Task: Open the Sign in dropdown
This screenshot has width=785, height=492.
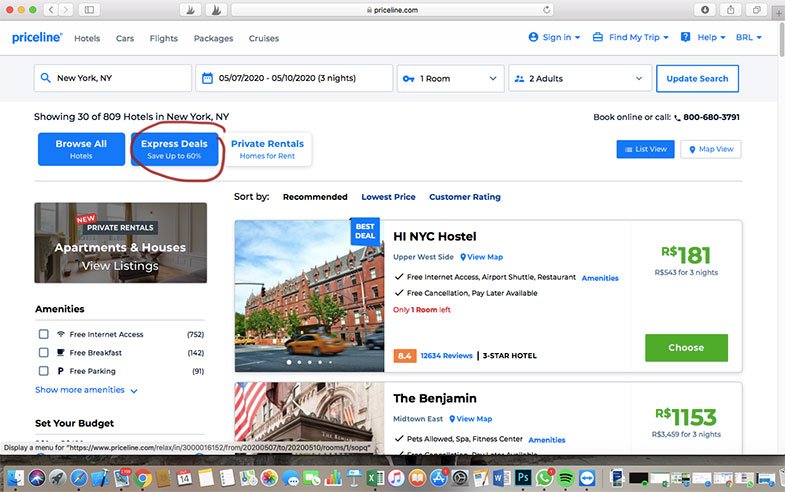Action: (554, 37)
